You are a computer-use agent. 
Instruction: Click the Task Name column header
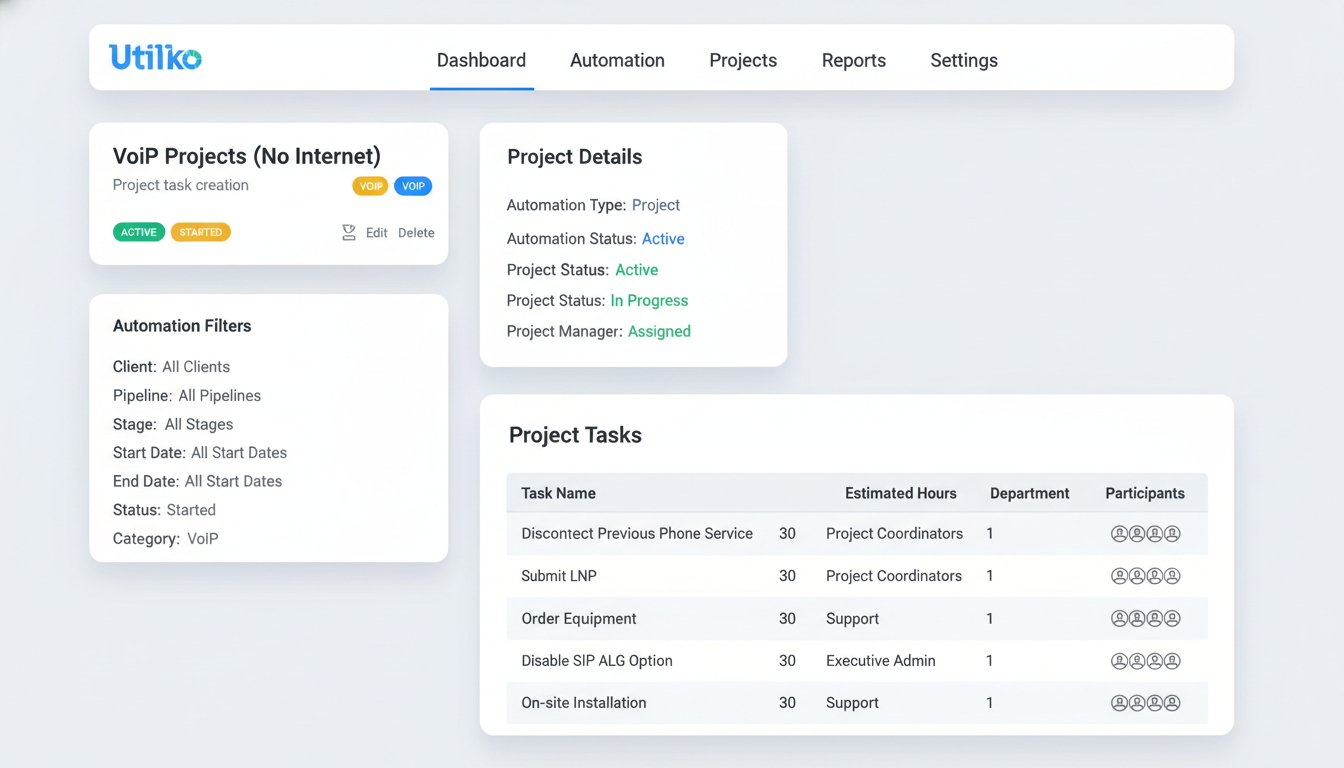pyautogui.click(x=558, y=493)
